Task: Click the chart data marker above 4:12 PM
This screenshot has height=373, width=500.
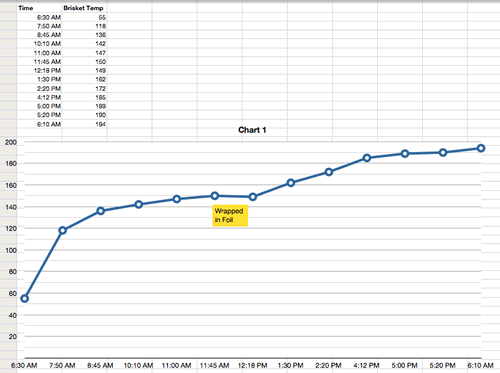Action: 367,158
